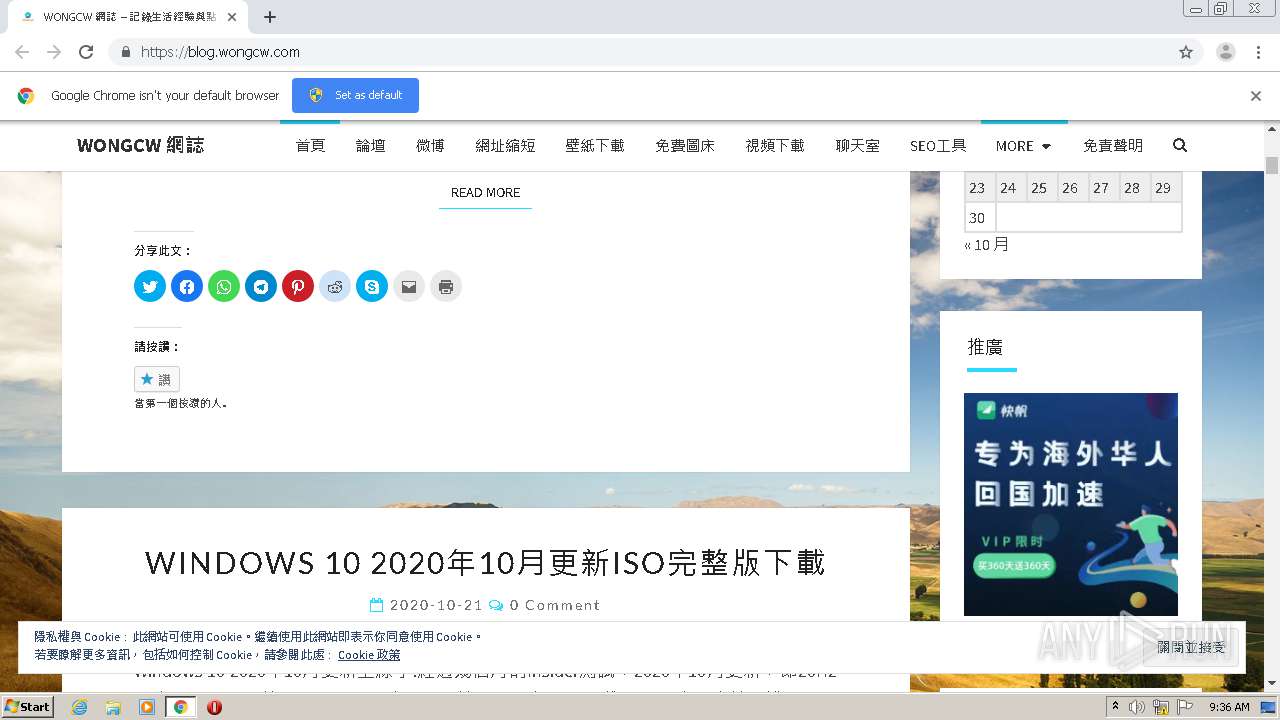The height and width of the screenshot is (720, 1280).
Task: Click the volume tray icon
Action: [1137, 707]
